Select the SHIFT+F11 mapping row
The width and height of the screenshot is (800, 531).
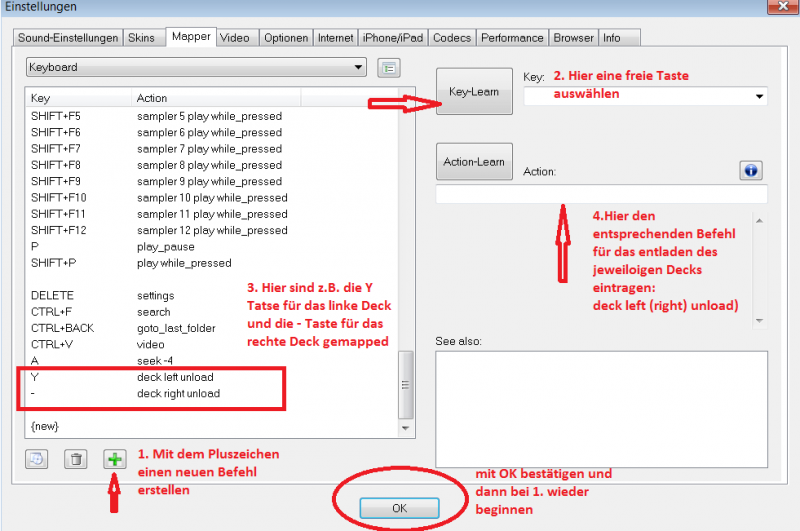(x=211, y=214)
